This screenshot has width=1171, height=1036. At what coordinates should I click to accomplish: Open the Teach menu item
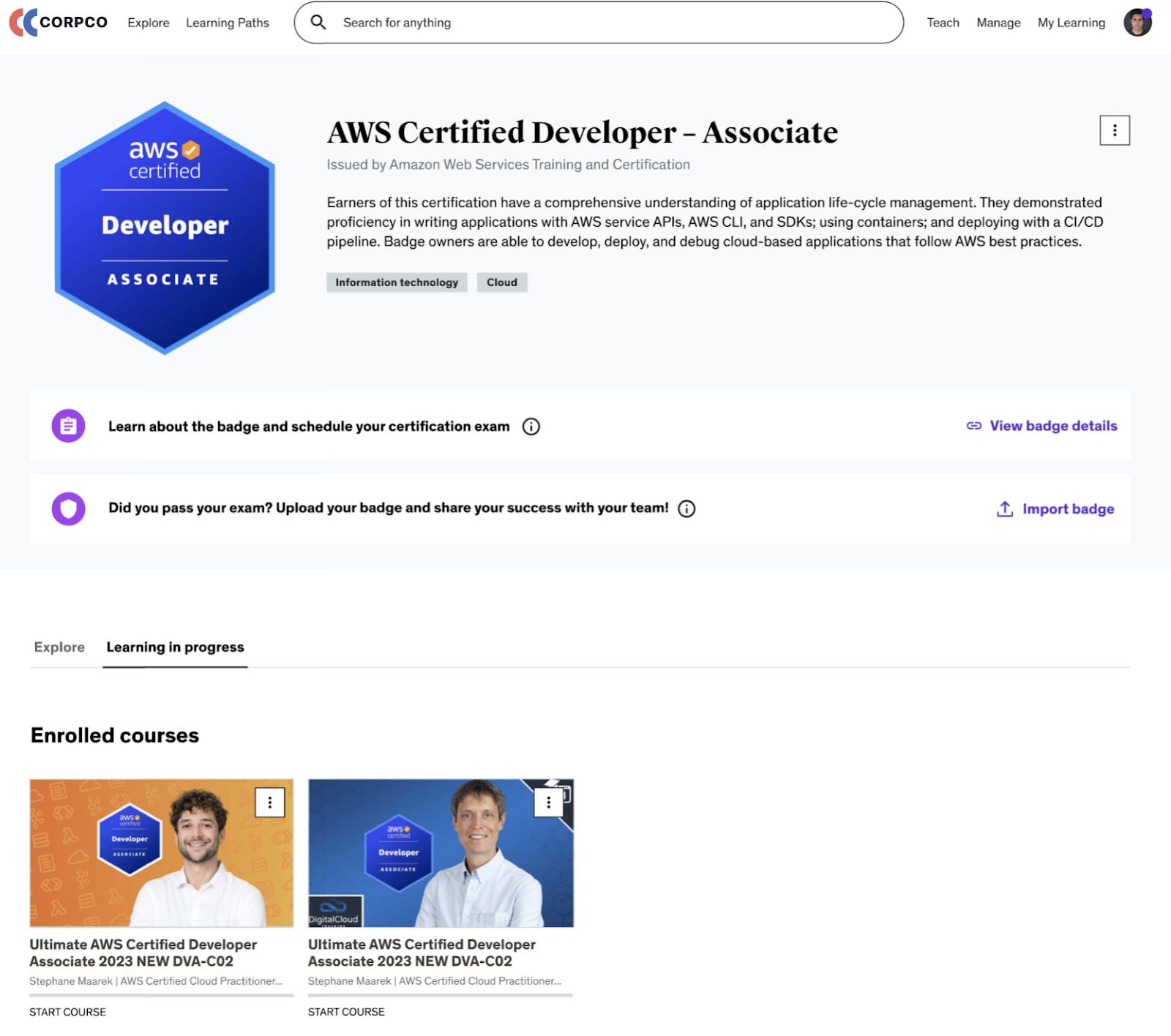click(x=943, y=23)
